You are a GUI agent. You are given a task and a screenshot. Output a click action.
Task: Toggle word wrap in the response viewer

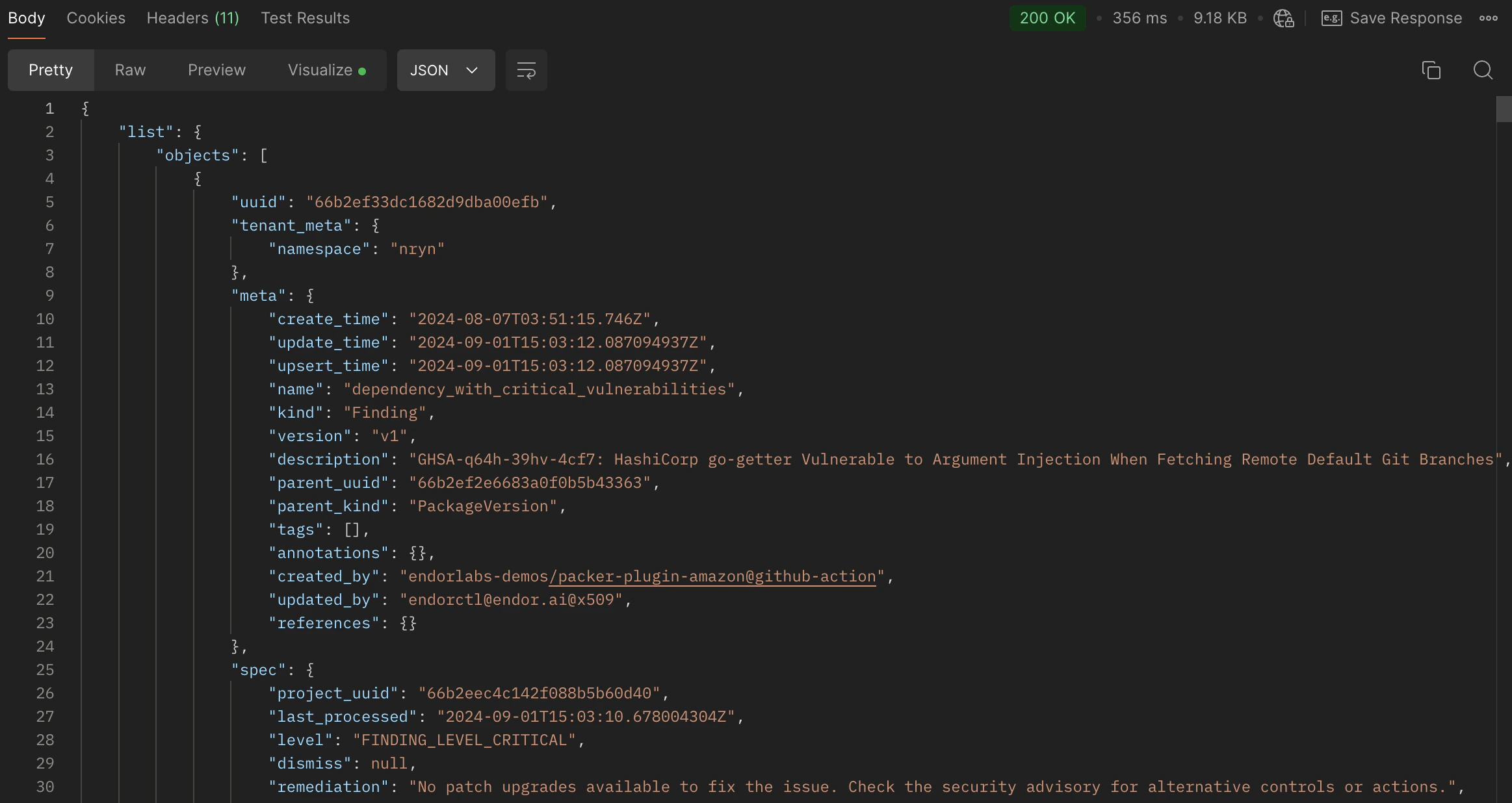point(525,70)
